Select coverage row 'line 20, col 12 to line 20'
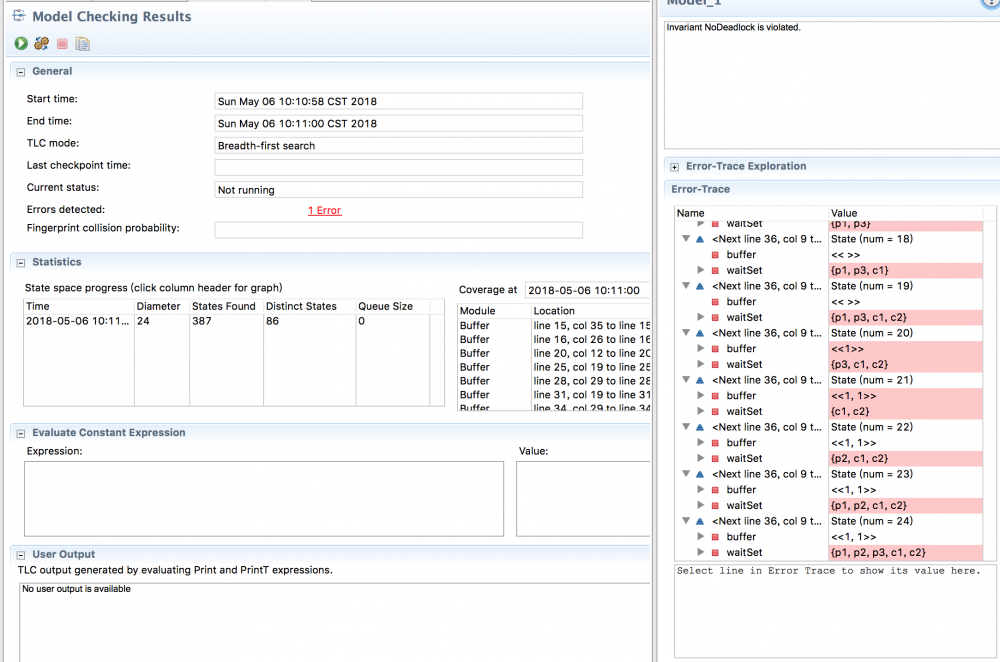The image size is (1000, 662). click(592, 353)
